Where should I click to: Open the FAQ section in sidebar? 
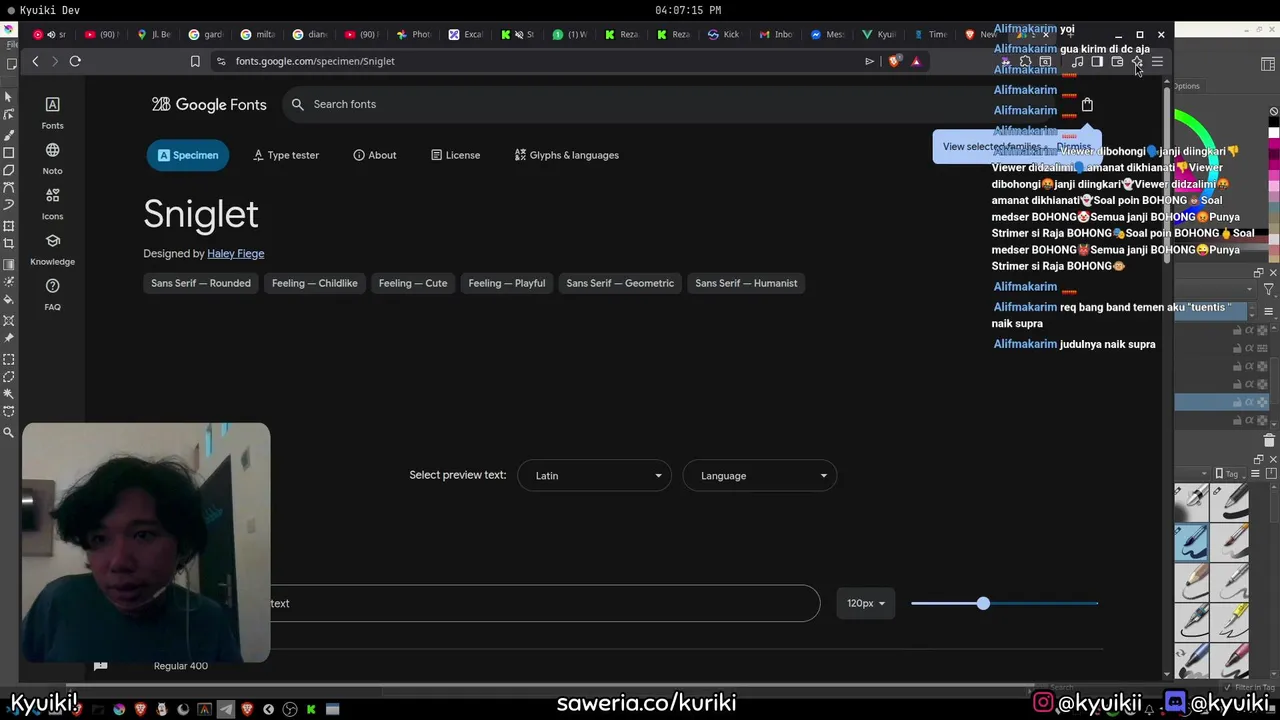52,294
